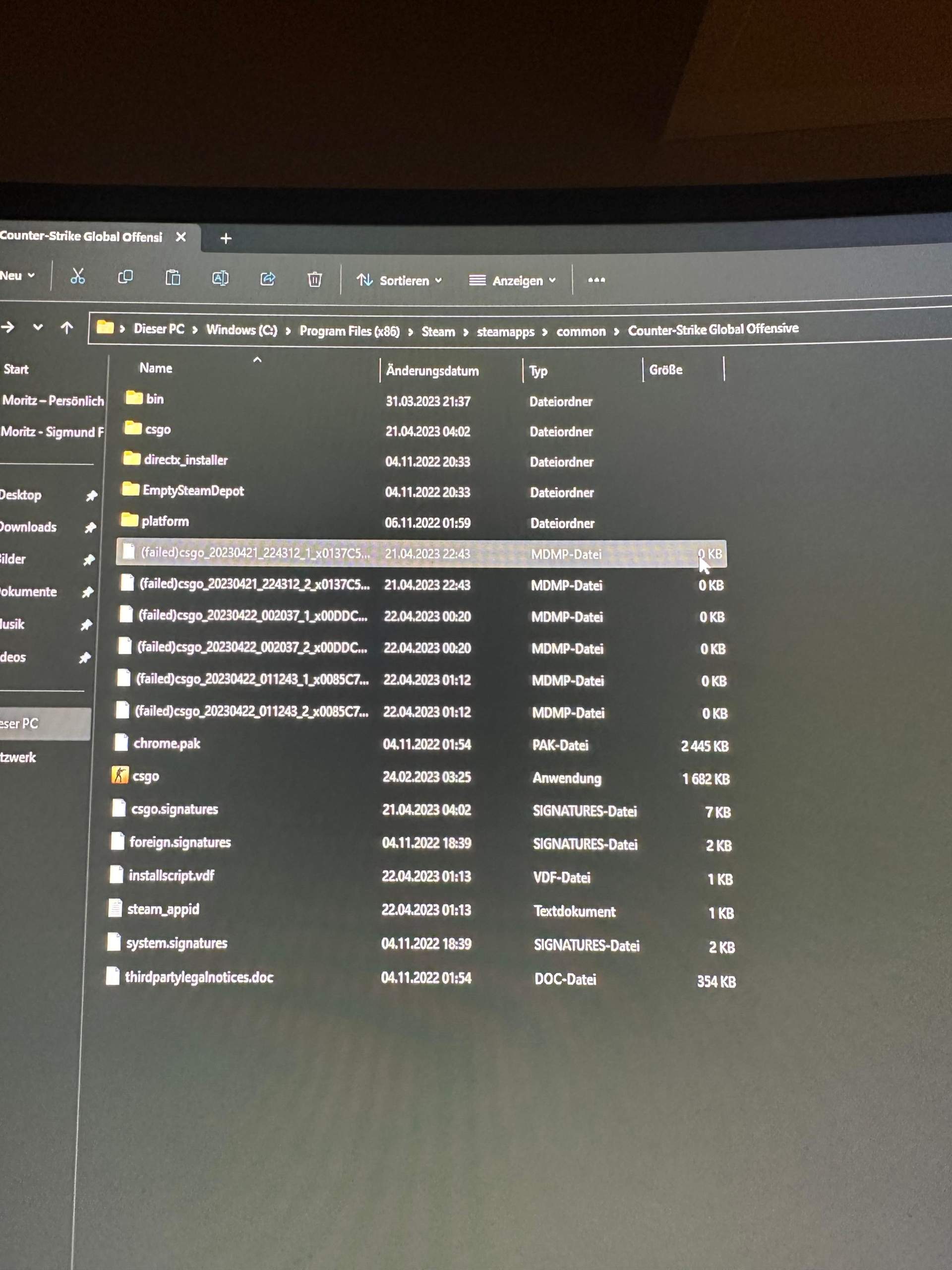Click the Paste clipboard icon

point(173,278)
